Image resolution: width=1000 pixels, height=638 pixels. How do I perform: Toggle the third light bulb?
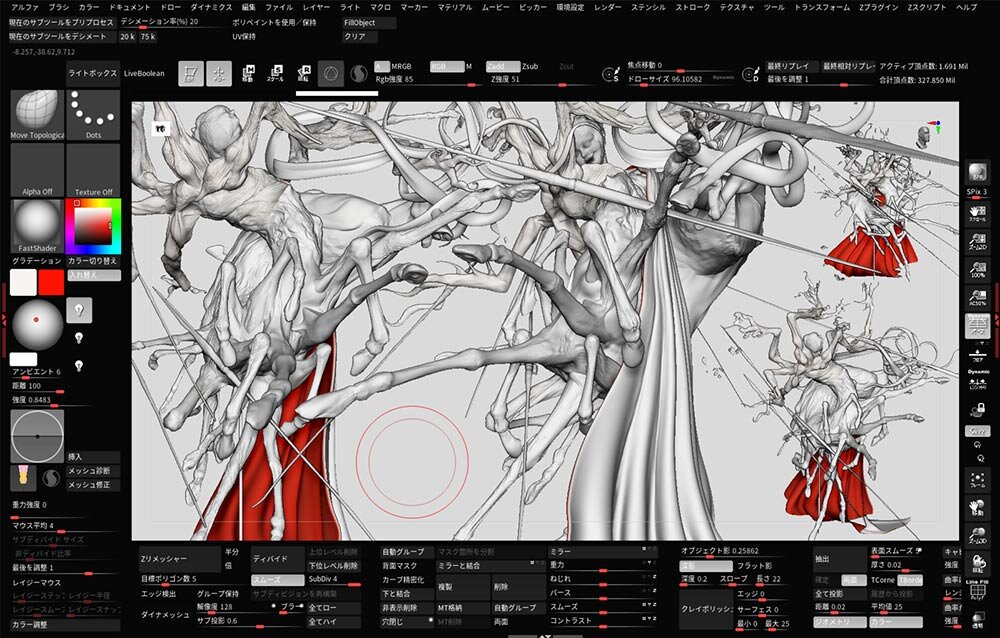point(79,366)
